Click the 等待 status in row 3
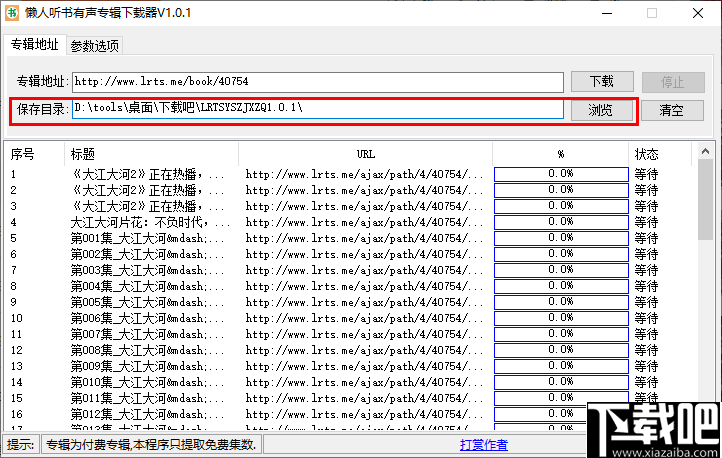 (646, 206)
